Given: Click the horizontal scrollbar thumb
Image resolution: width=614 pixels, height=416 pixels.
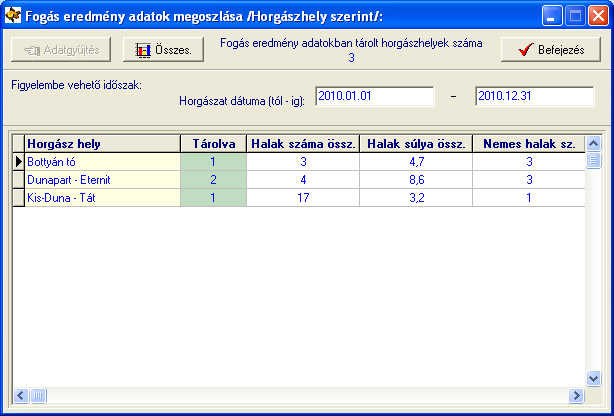Looking at the screenshot, I should [x=38, y=395].
